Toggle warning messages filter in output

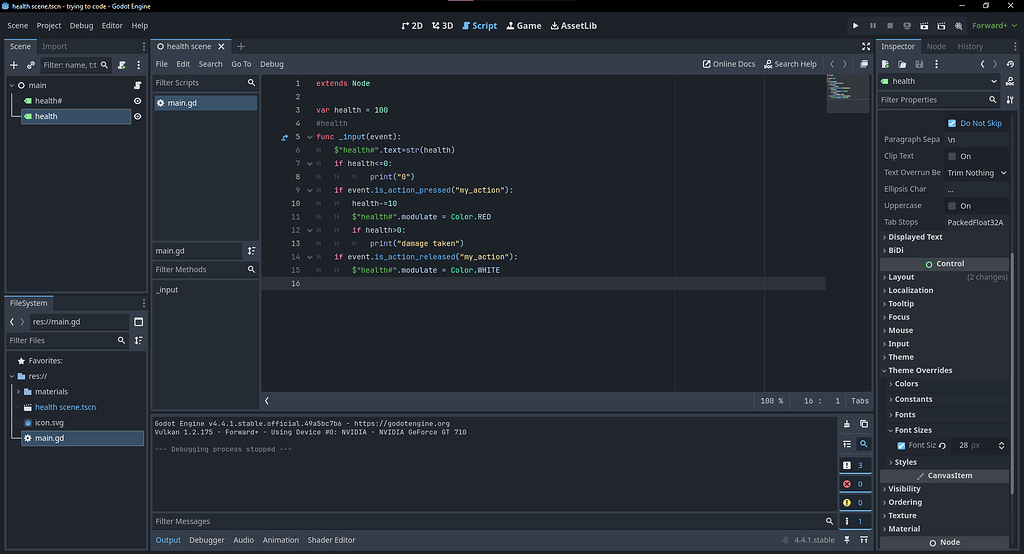point(855,502)
